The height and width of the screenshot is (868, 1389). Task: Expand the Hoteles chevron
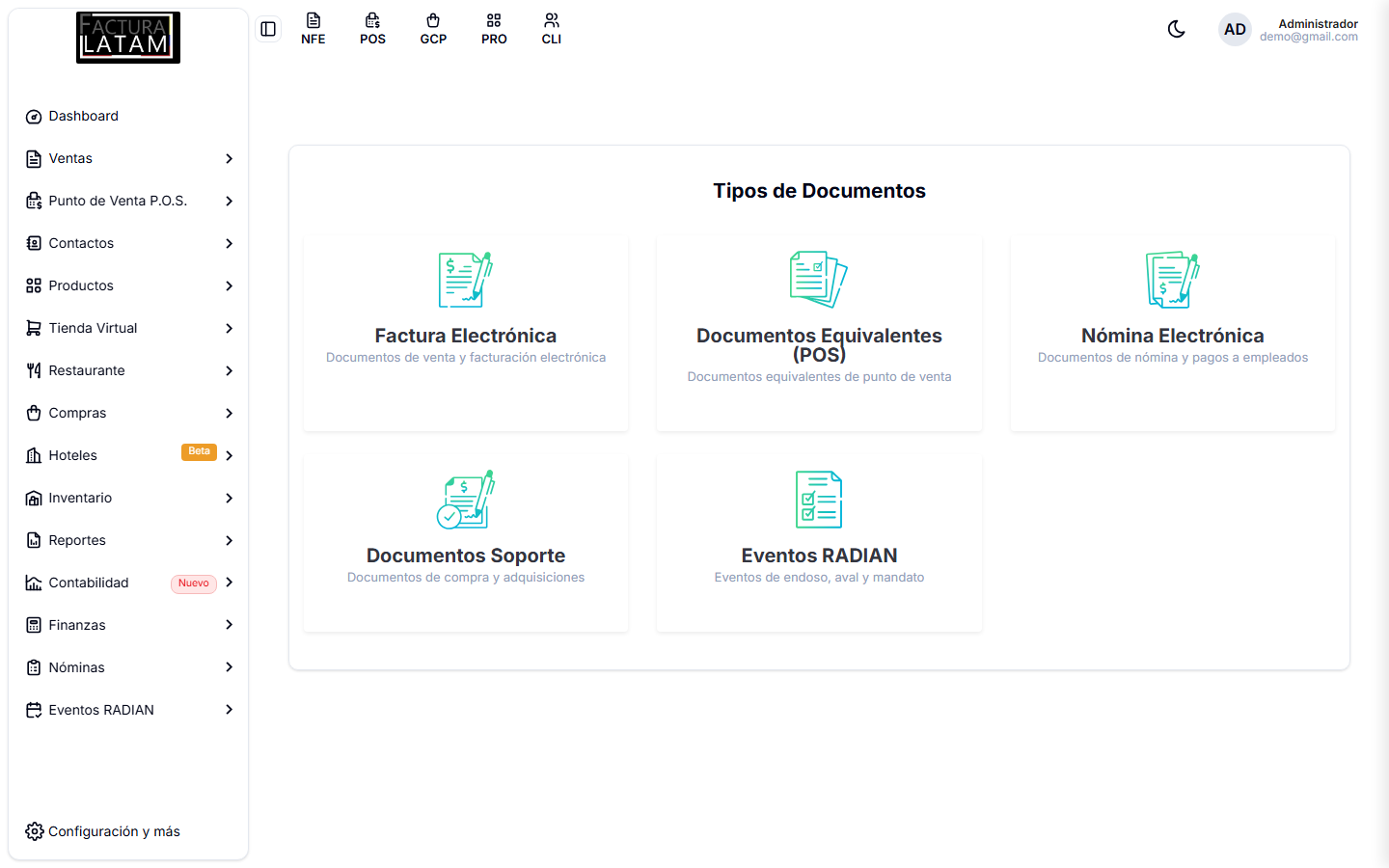coord(229,455)
